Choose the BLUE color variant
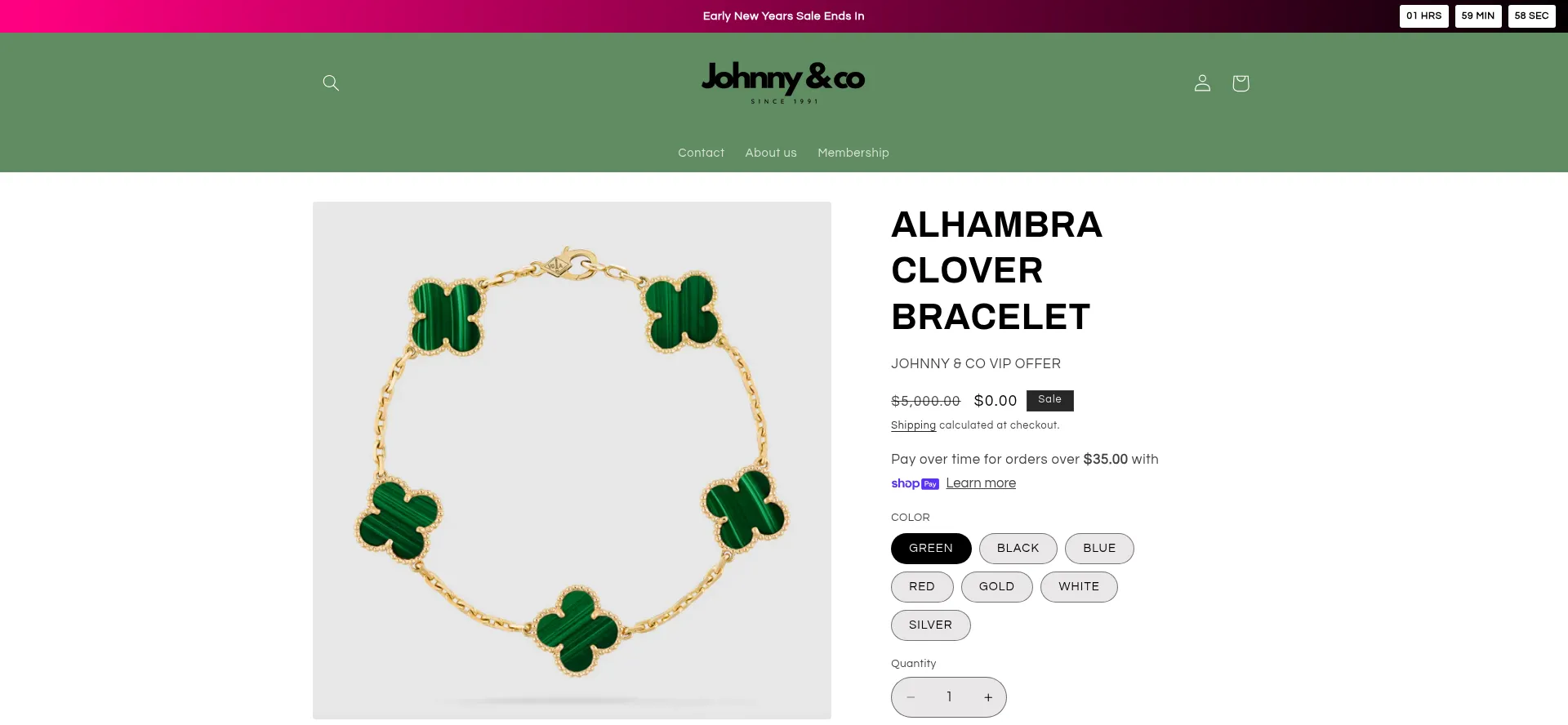This screenshot has width=1568, height=725. tap(1099, 549)
